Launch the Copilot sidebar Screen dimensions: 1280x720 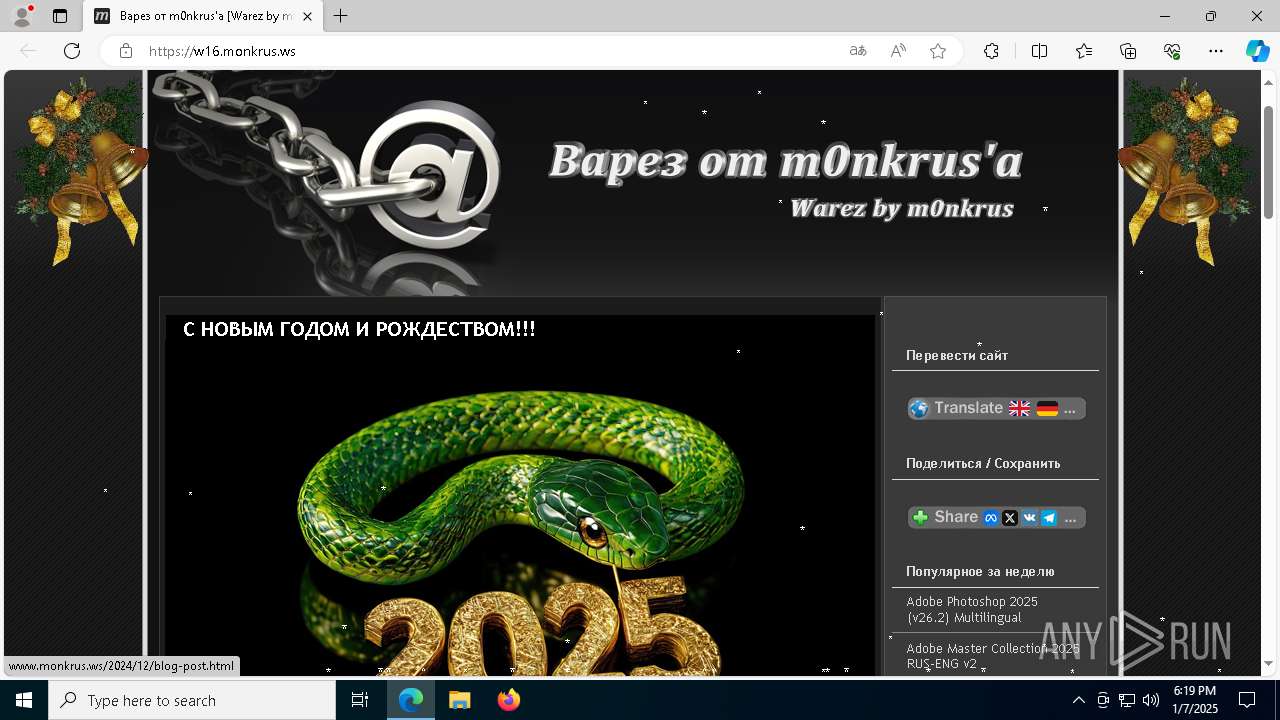[1257, 51]
